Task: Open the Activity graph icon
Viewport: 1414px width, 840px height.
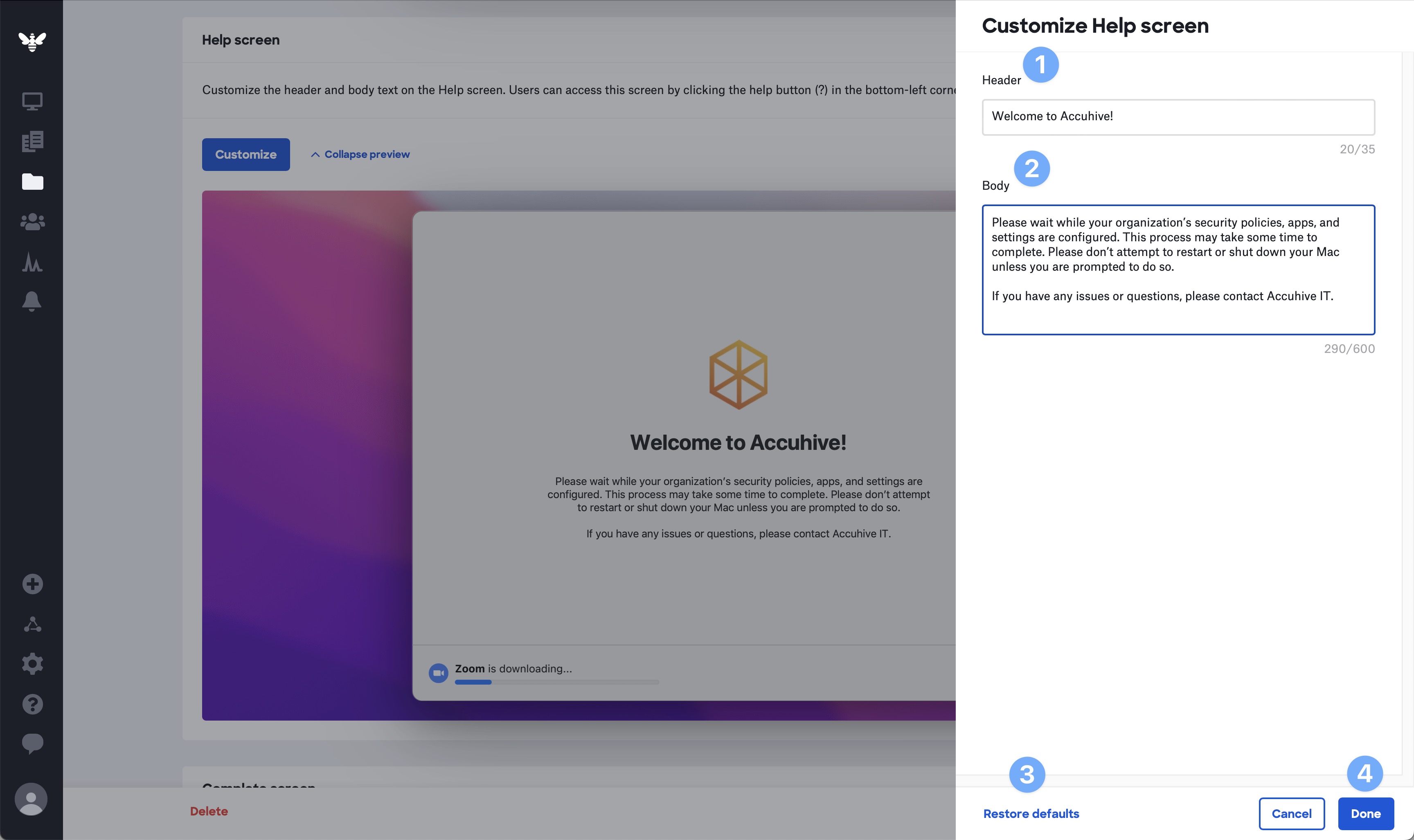Action: coord(32,262)
